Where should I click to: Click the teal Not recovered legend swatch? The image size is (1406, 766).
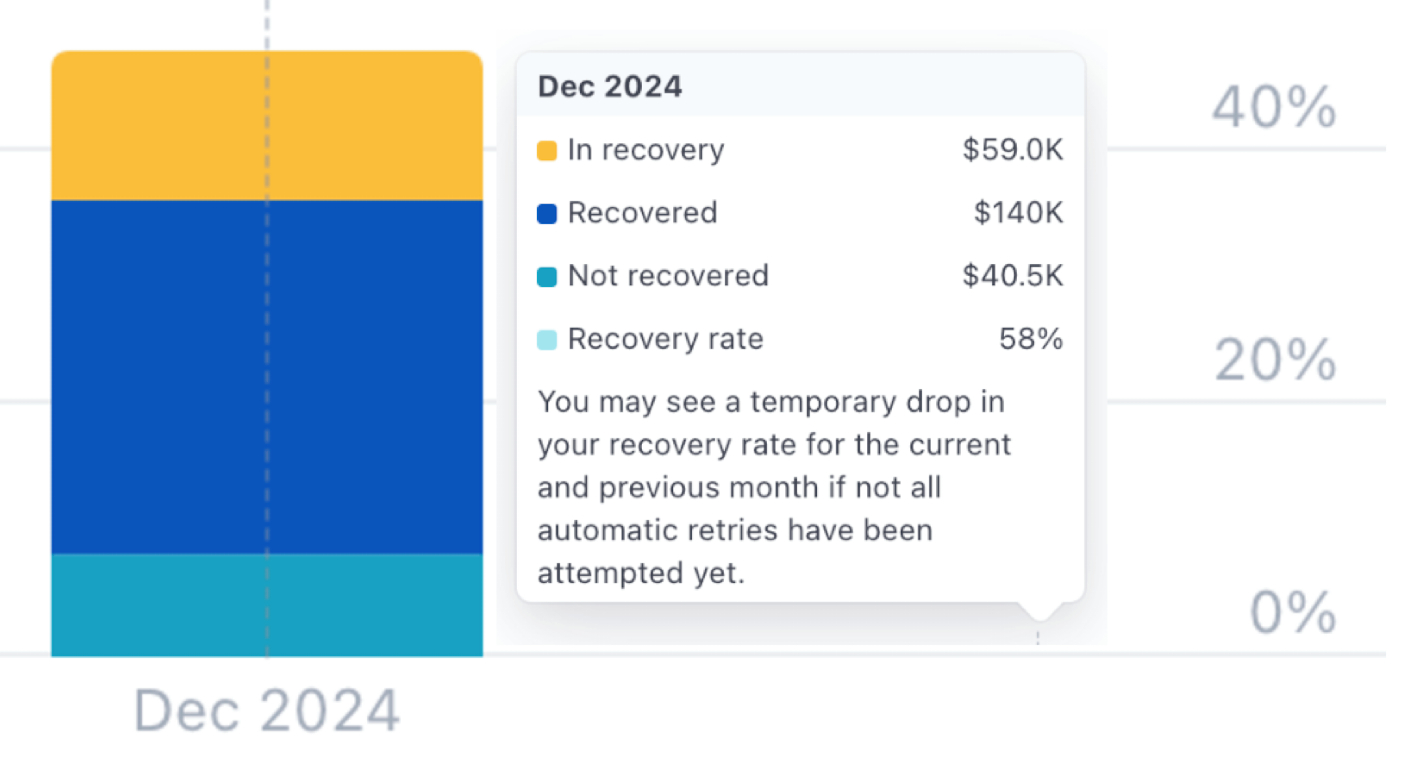pos(547,277)
